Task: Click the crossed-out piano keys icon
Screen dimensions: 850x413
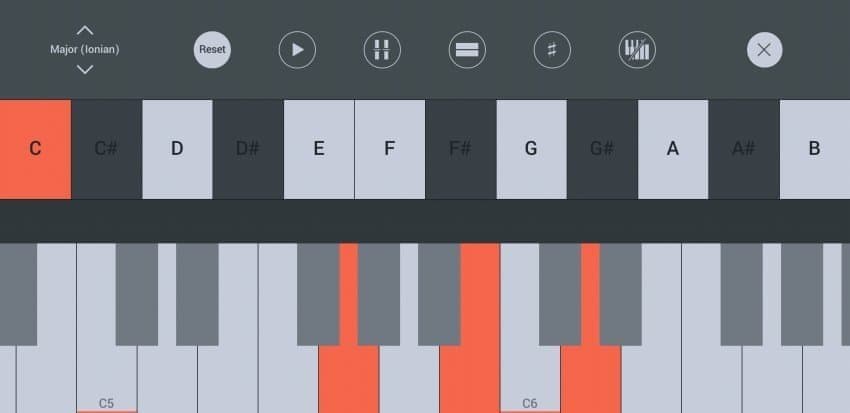Action: tap(636, 50)
